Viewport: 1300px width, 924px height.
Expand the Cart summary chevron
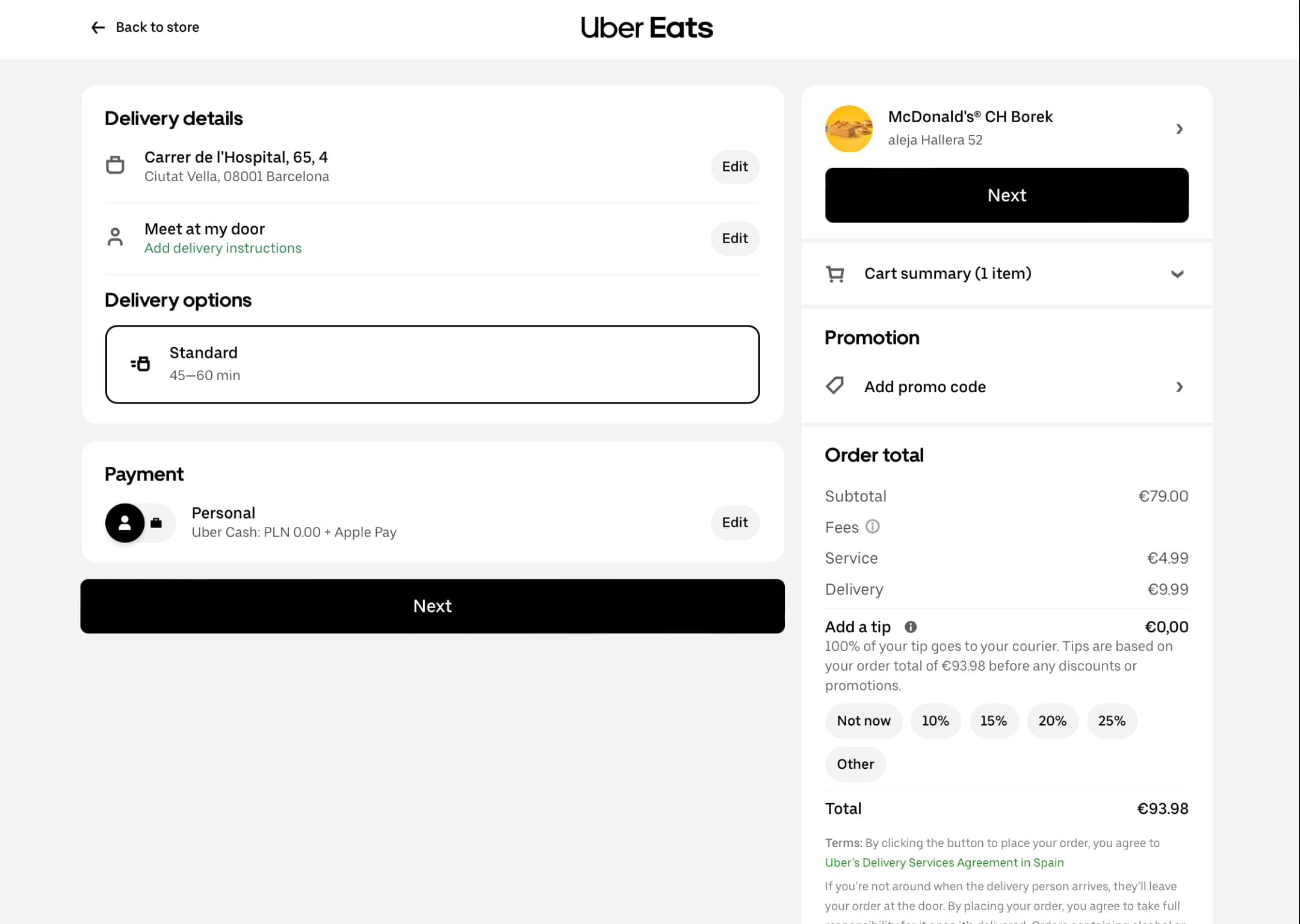(1177, 274)
